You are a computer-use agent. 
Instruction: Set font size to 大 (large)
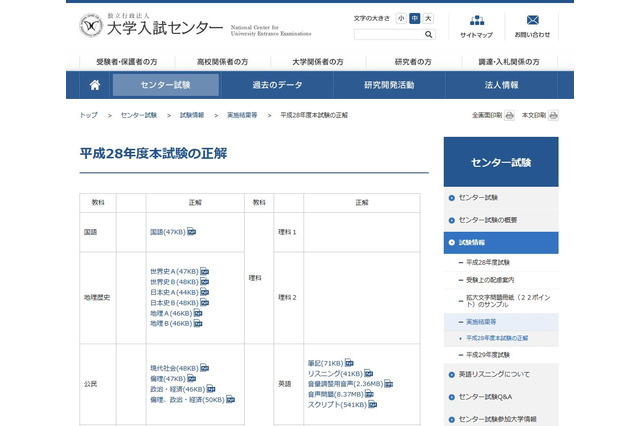coord(428,18)
